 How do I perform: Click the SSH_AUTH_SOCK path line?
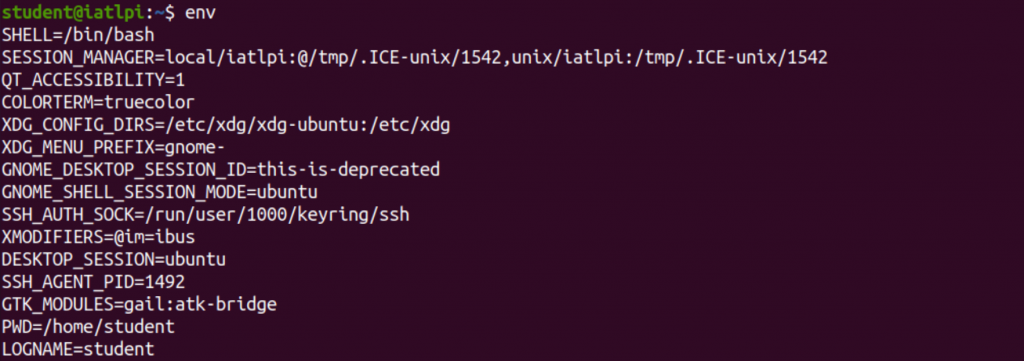(206, 215)
